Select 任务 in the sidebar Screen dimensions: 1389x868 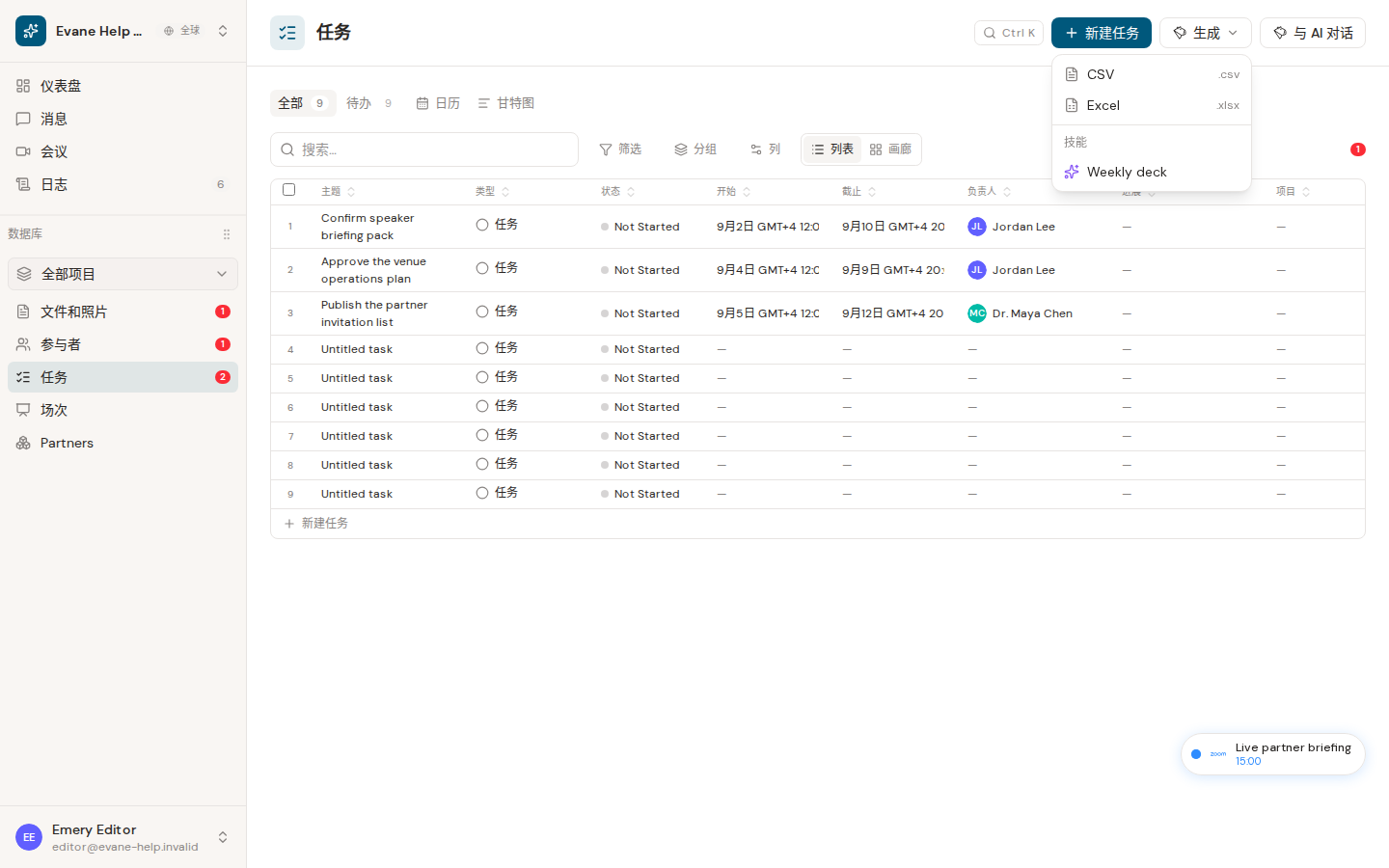(x=123, y=377)
